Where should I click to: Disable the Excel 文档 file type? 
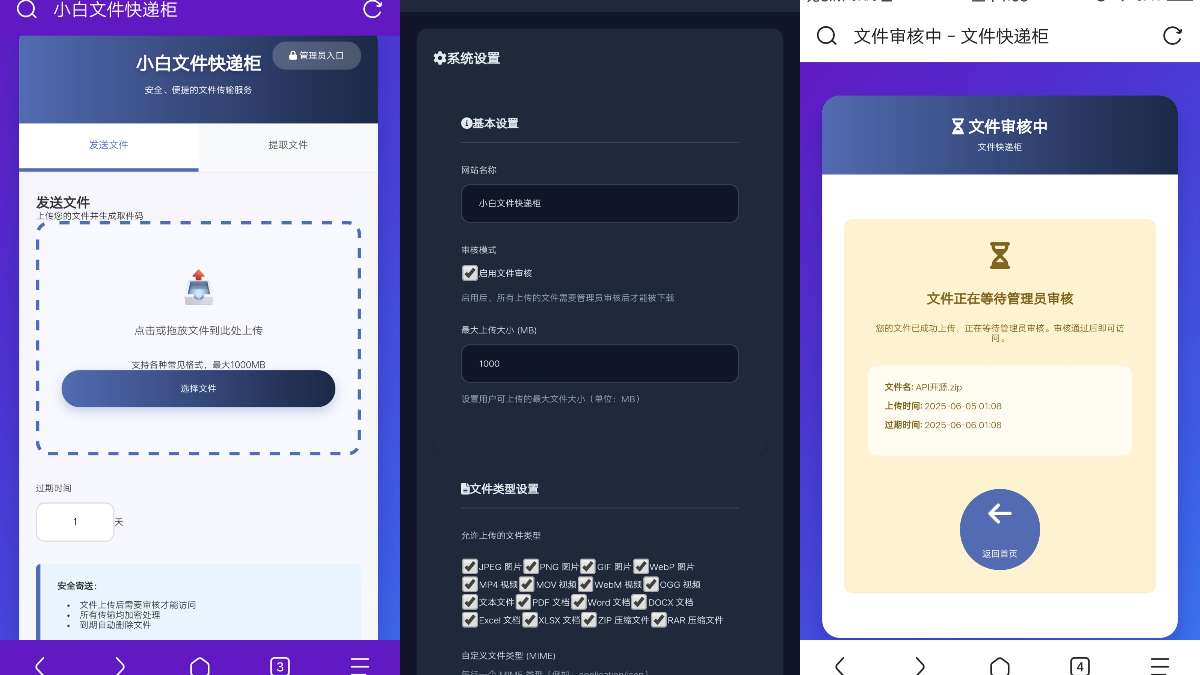(x=469, y=620)
